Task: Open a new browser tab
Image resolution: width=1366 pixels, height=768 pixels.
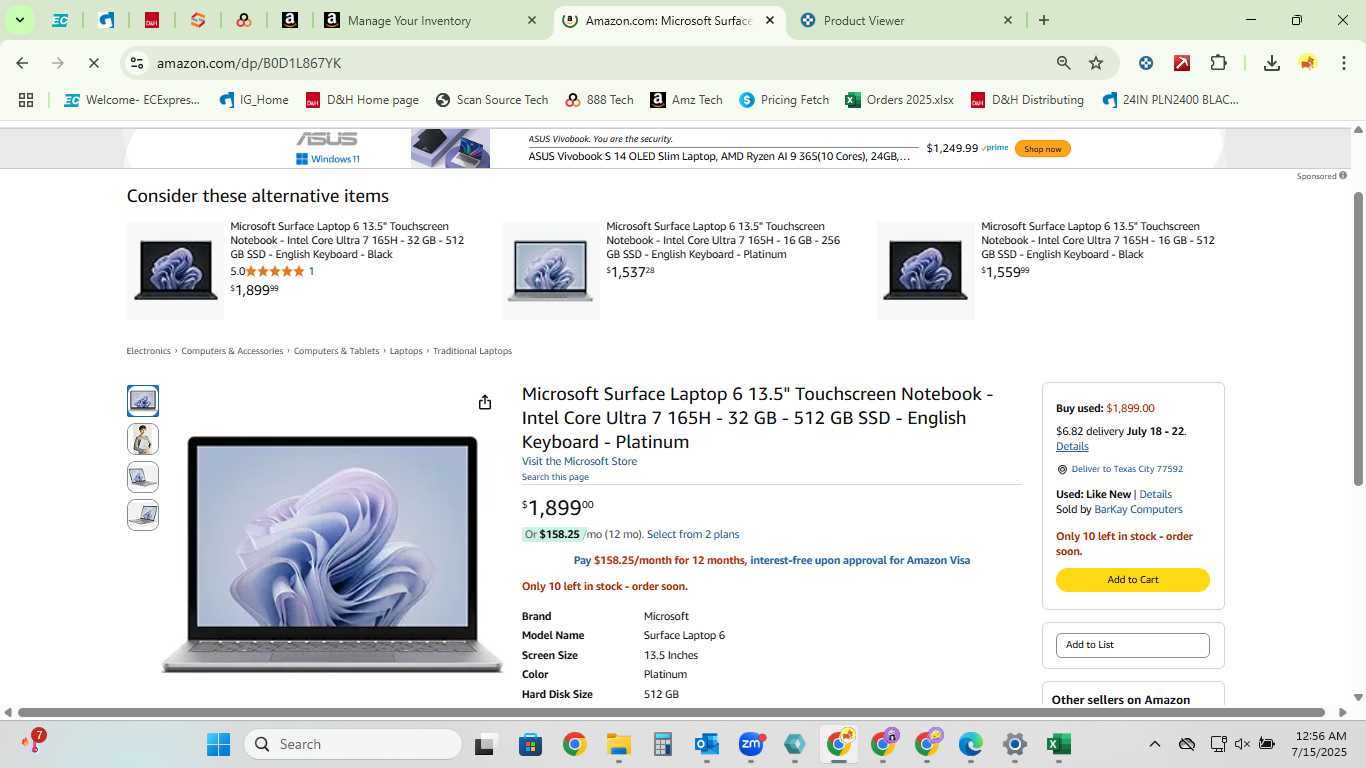Action: [x=1044, y=20]
